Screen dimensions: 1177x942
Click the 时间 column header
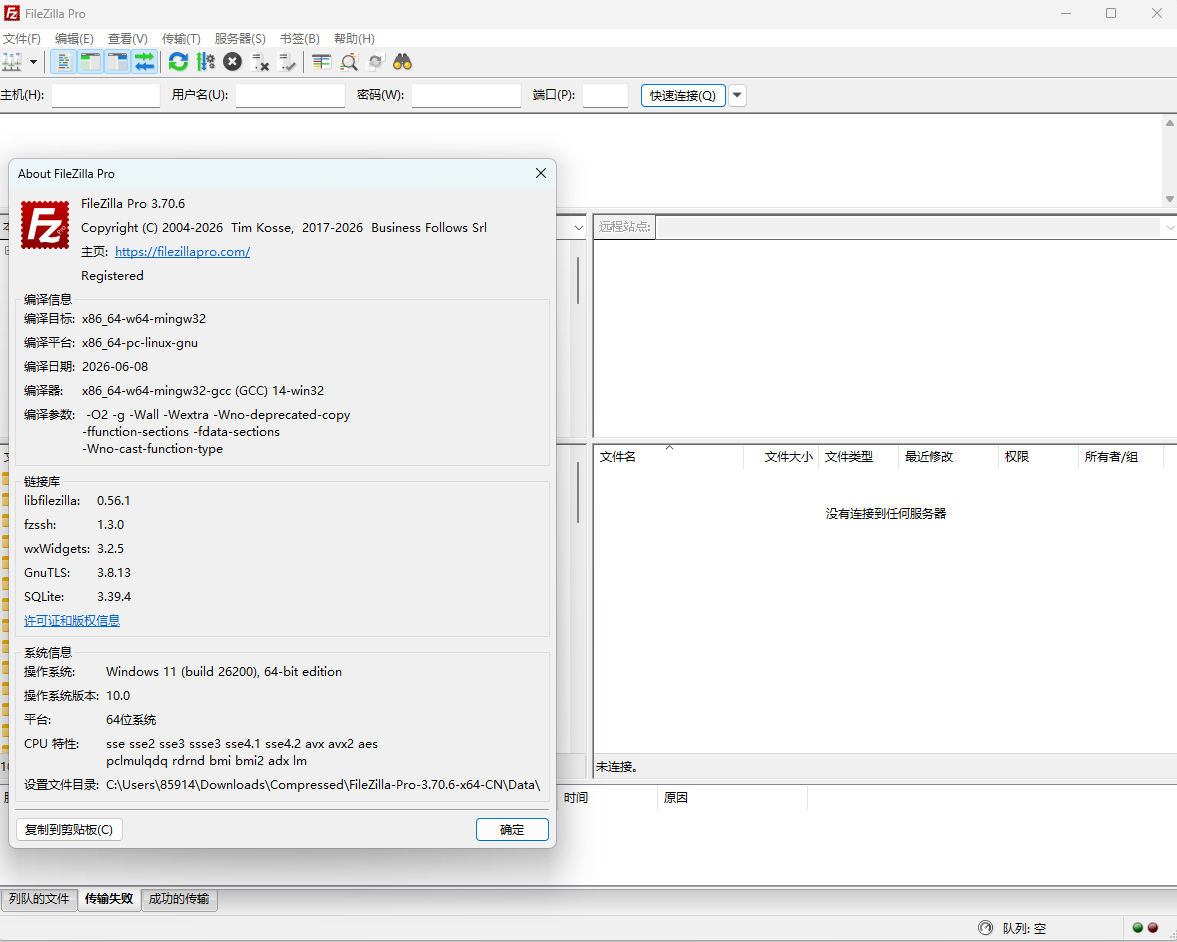tap(608, 798)
